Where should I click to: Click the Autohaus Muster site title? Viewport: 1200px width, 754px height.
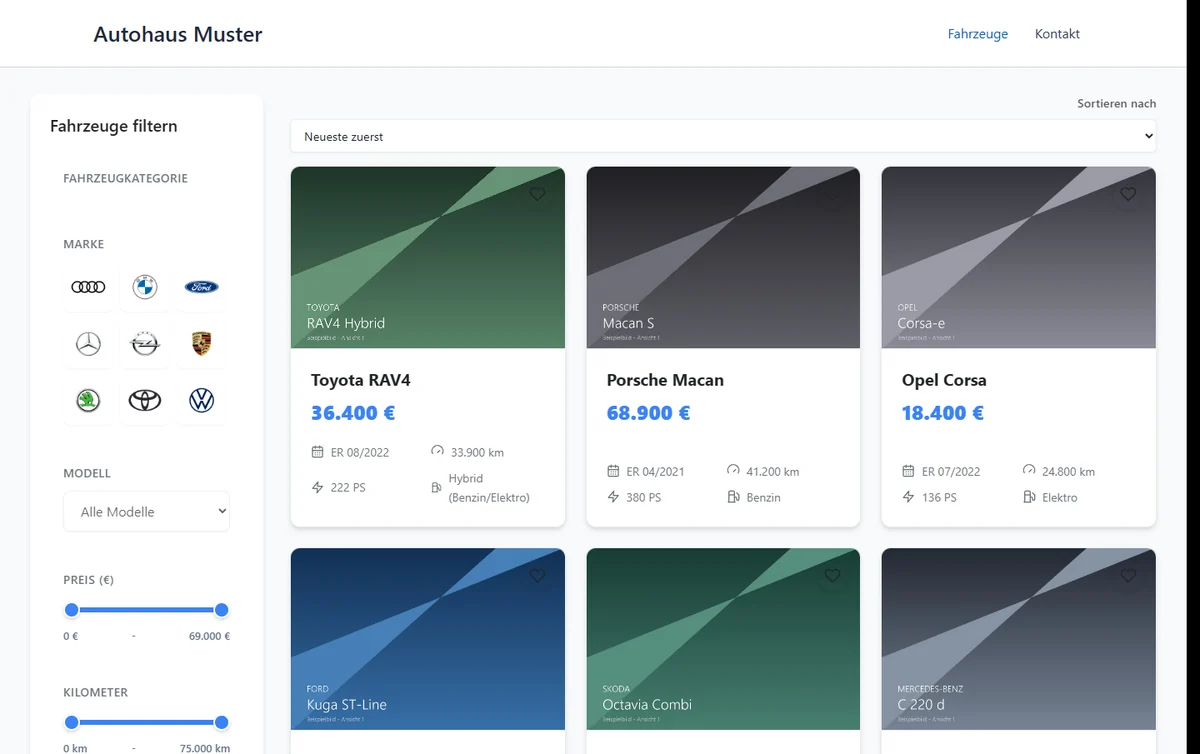[178, 34]
